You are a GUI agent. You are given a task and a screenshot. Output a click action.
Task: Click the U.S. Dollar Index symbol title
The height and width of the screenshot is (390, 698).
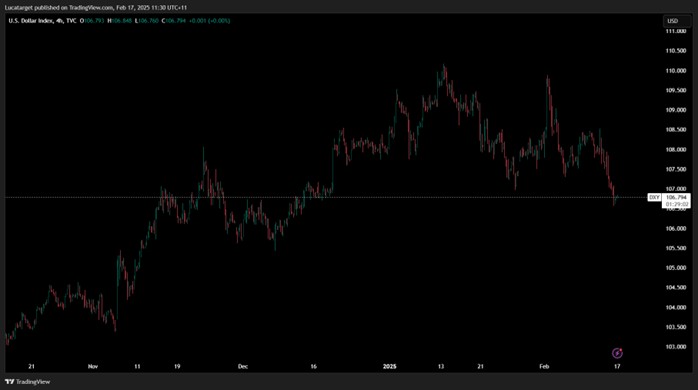point(31,20)
